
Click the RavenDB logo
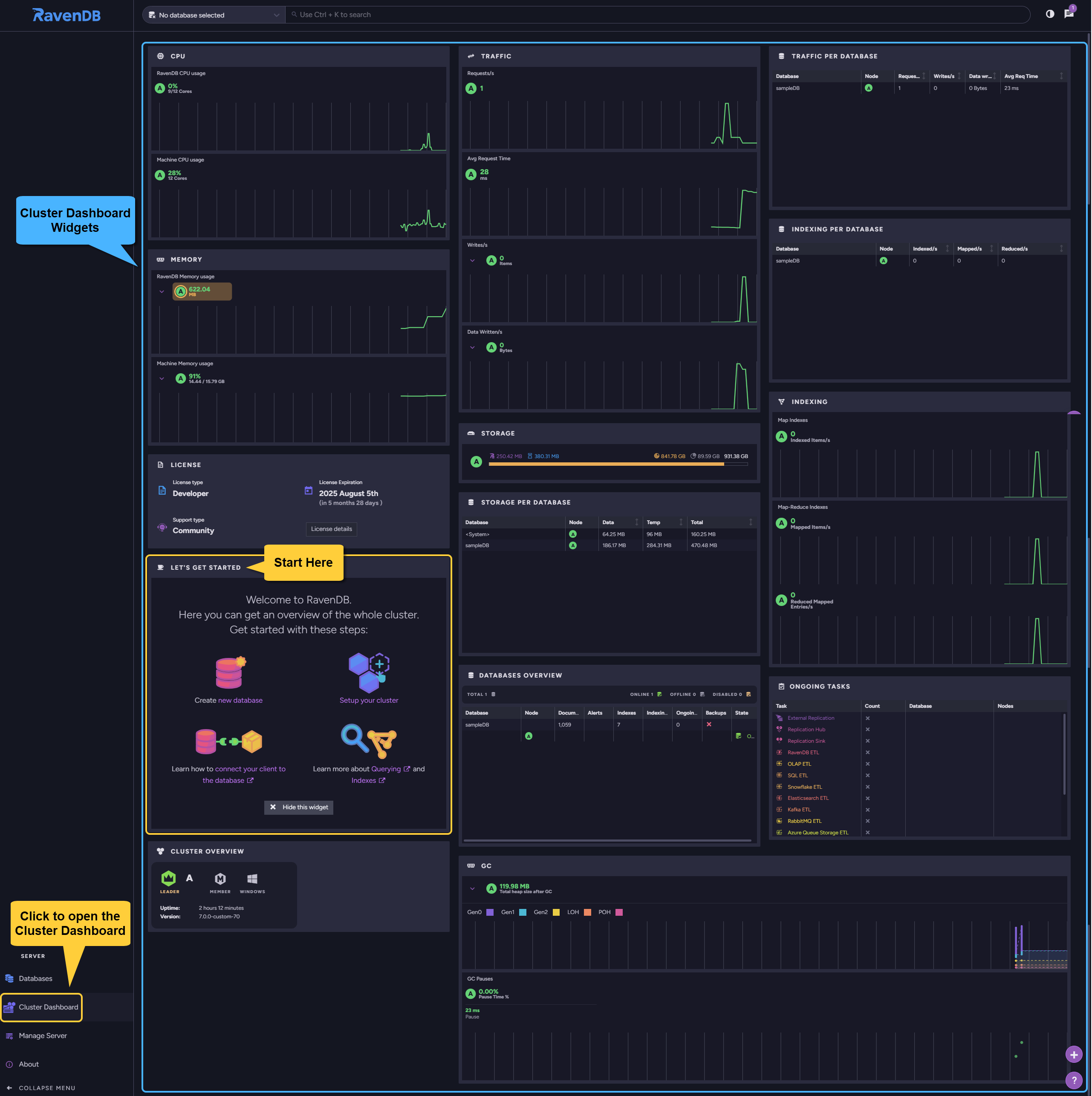pyautogui.click(x=66, y=15)
